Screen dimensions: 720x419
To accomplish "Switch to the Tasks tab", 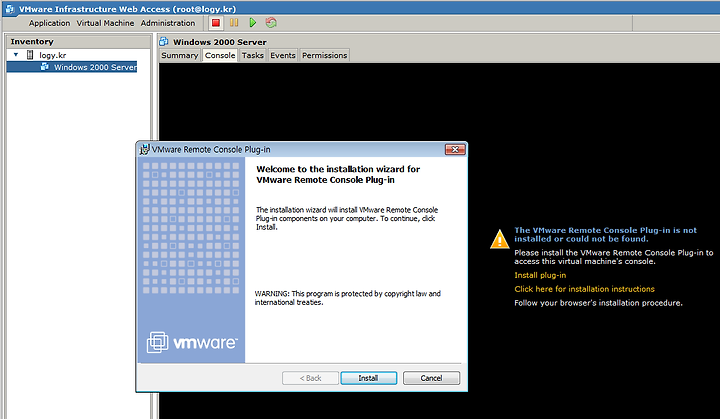I will (x=253, y=55).
